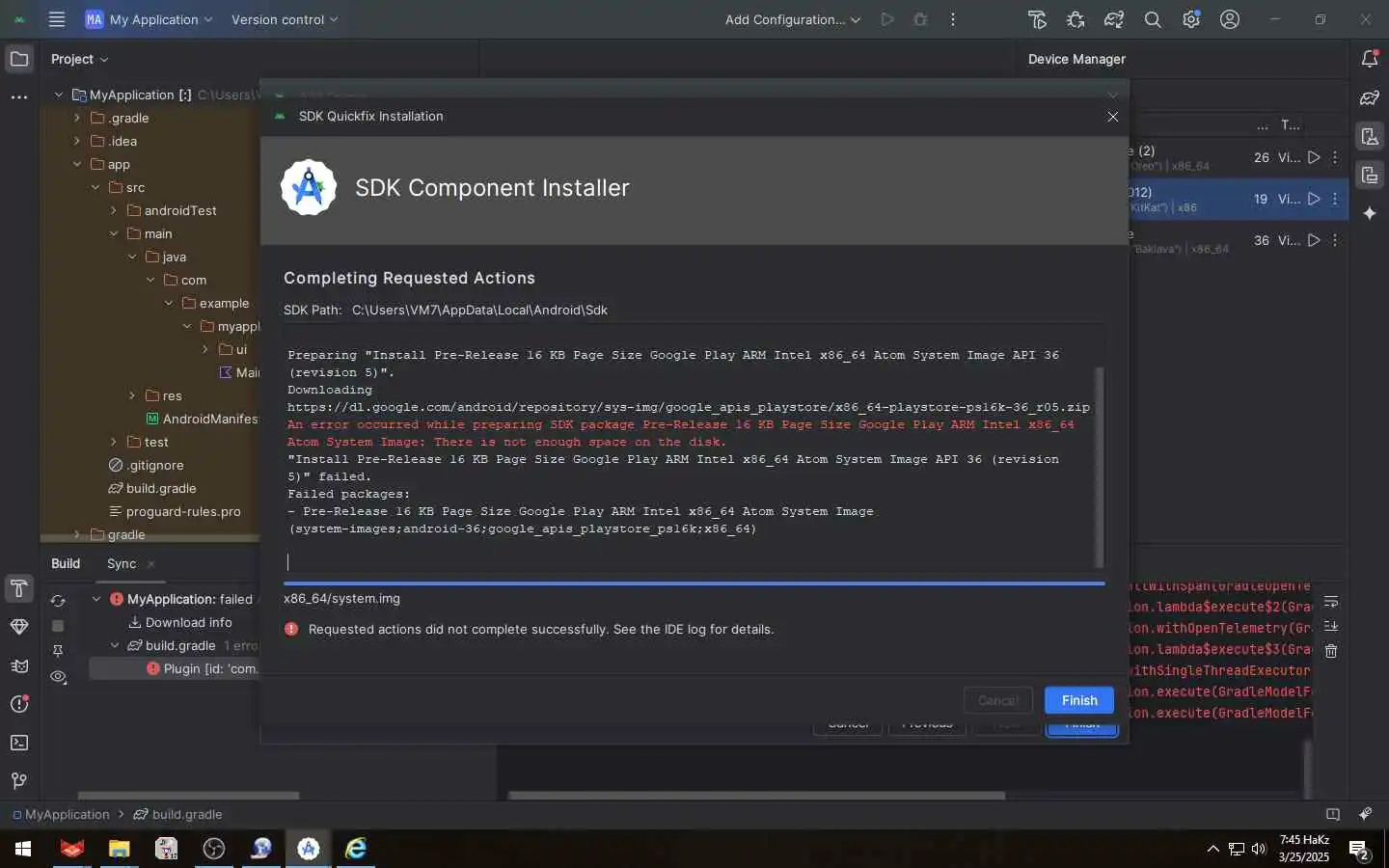The height and width of the screenshot is (868, 1389).
Task: Start the API 36 virtual device
Action: [1314, 240]
